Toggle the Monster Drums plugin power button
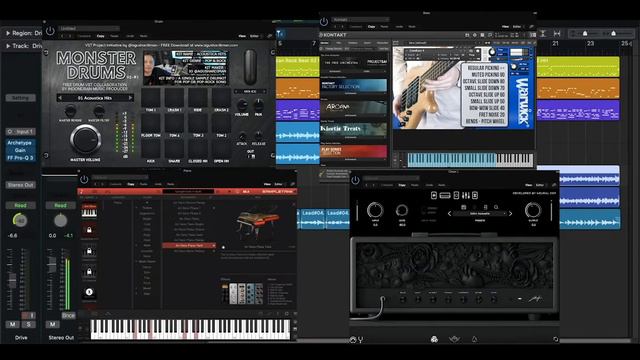 (x=50, y=31)
